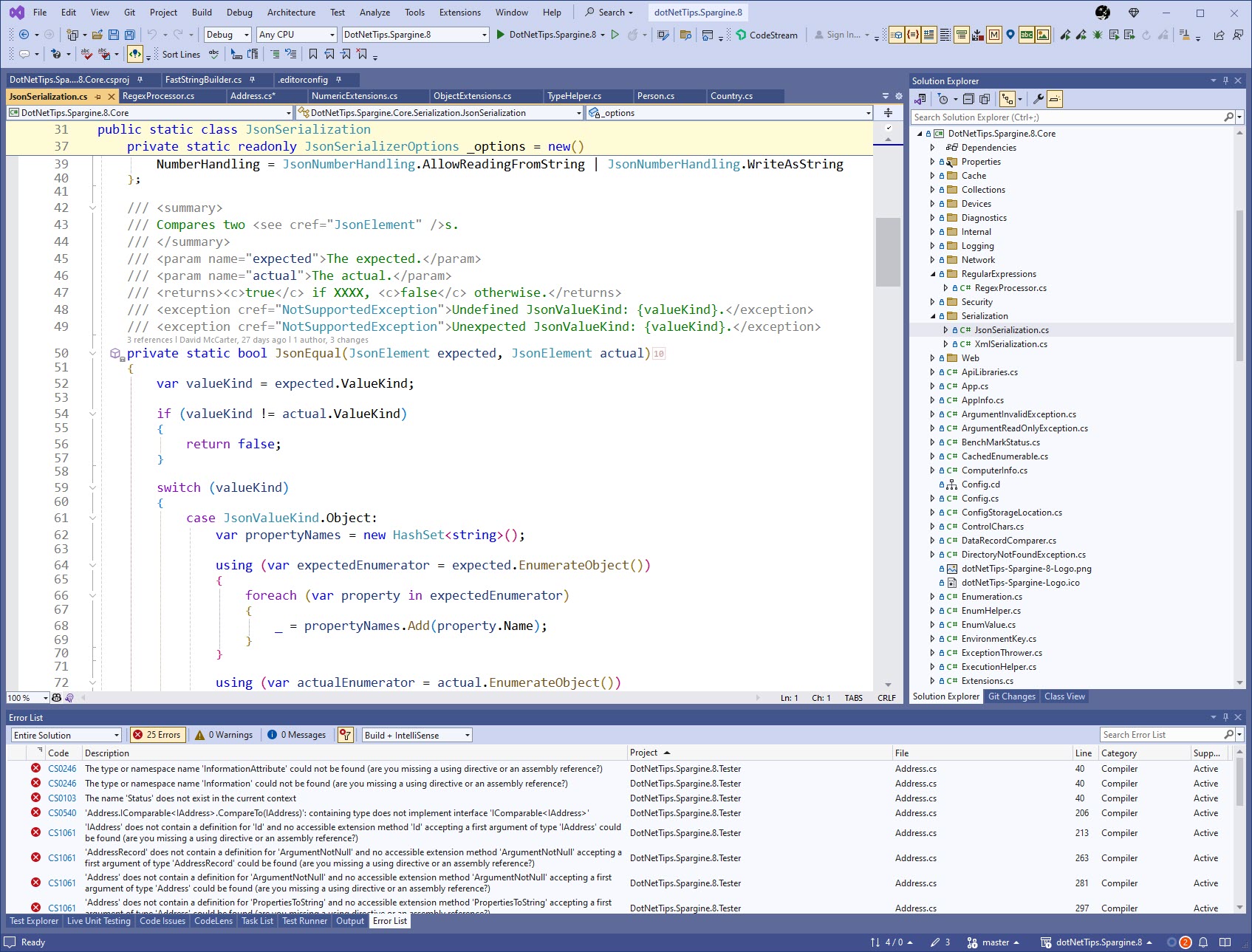Click the Live Share icon
The height and width of the screenshot is (952, 1252).
pos(1219,35)
